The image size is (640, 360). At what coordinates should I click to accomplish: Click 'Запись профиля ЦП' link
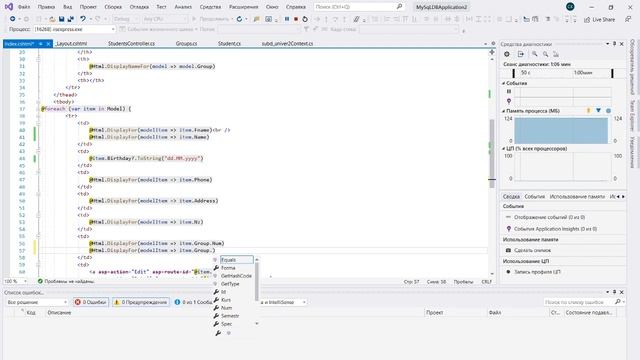[x=537, y=271]
